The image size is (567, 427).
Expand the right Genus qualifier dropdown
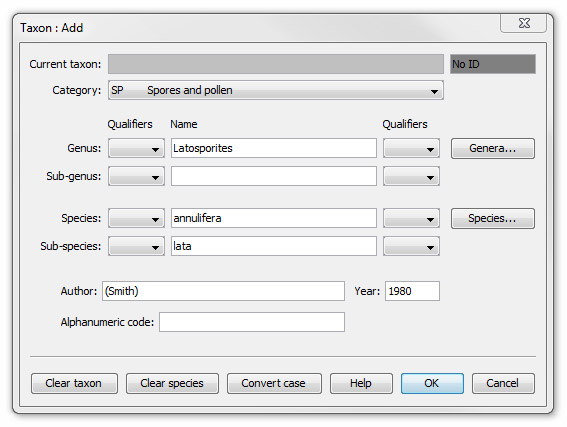[x=412, y=148]
